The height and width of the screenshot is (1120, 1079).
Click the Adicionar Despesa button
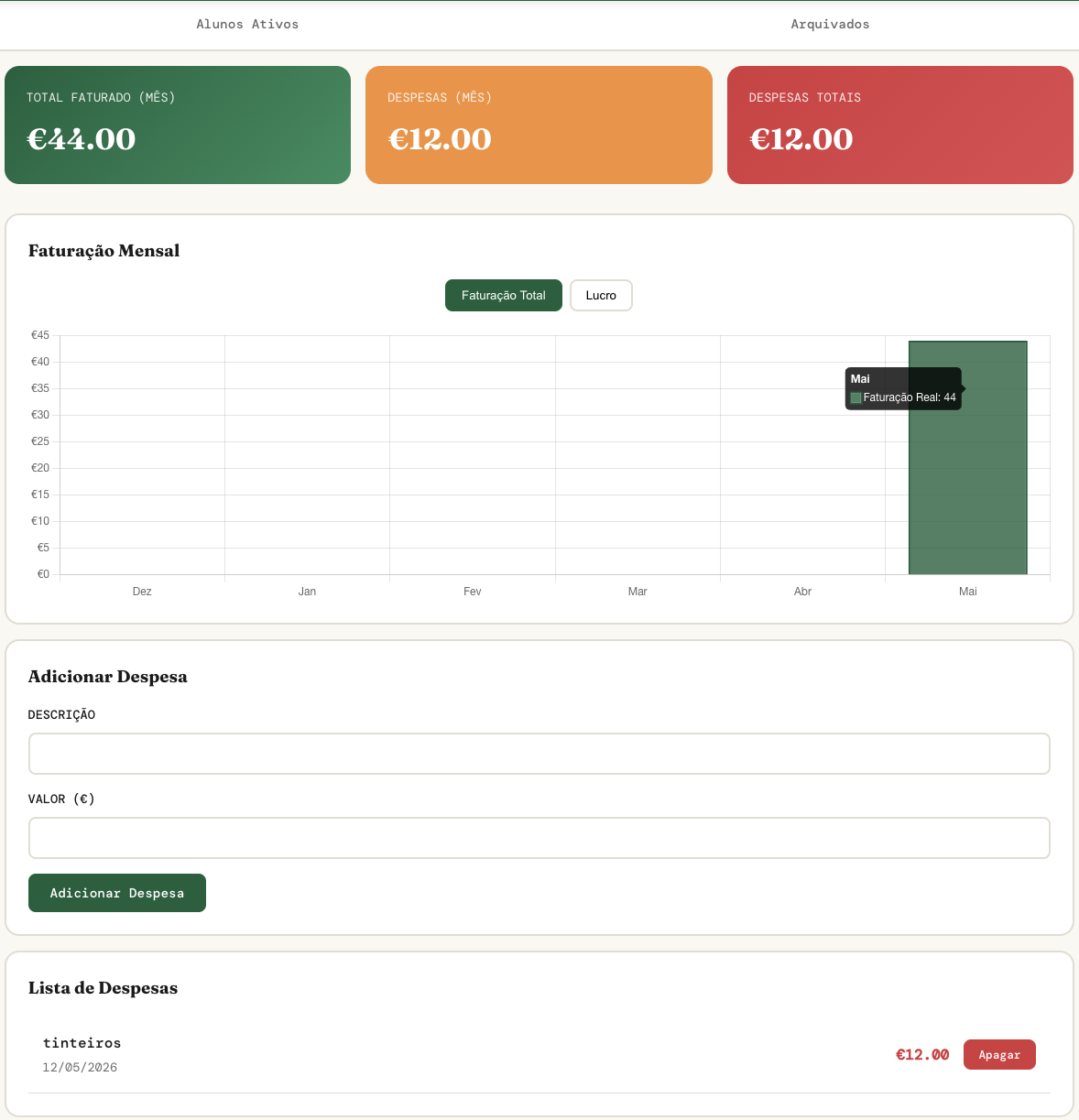(117, 893)
